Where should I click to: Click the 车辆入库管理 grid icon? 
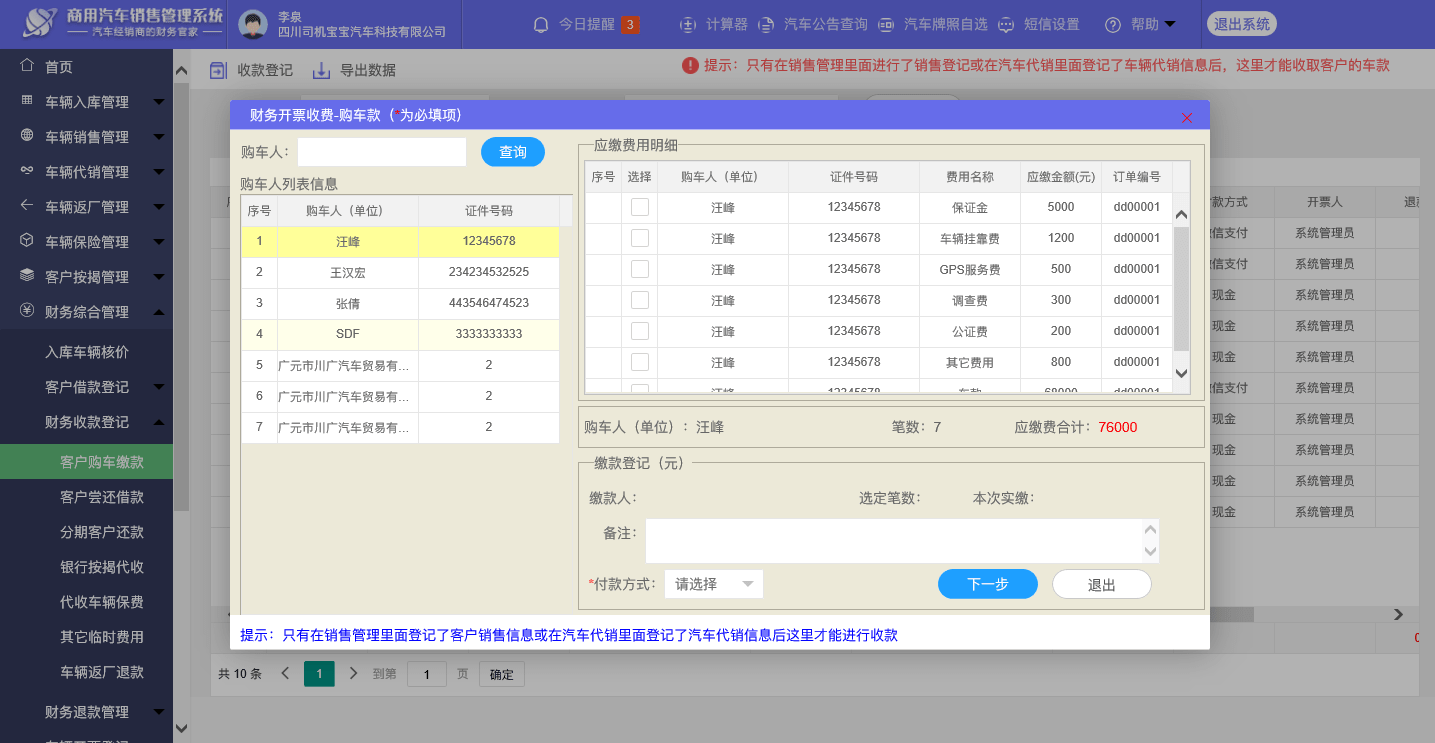pos(27,101)
